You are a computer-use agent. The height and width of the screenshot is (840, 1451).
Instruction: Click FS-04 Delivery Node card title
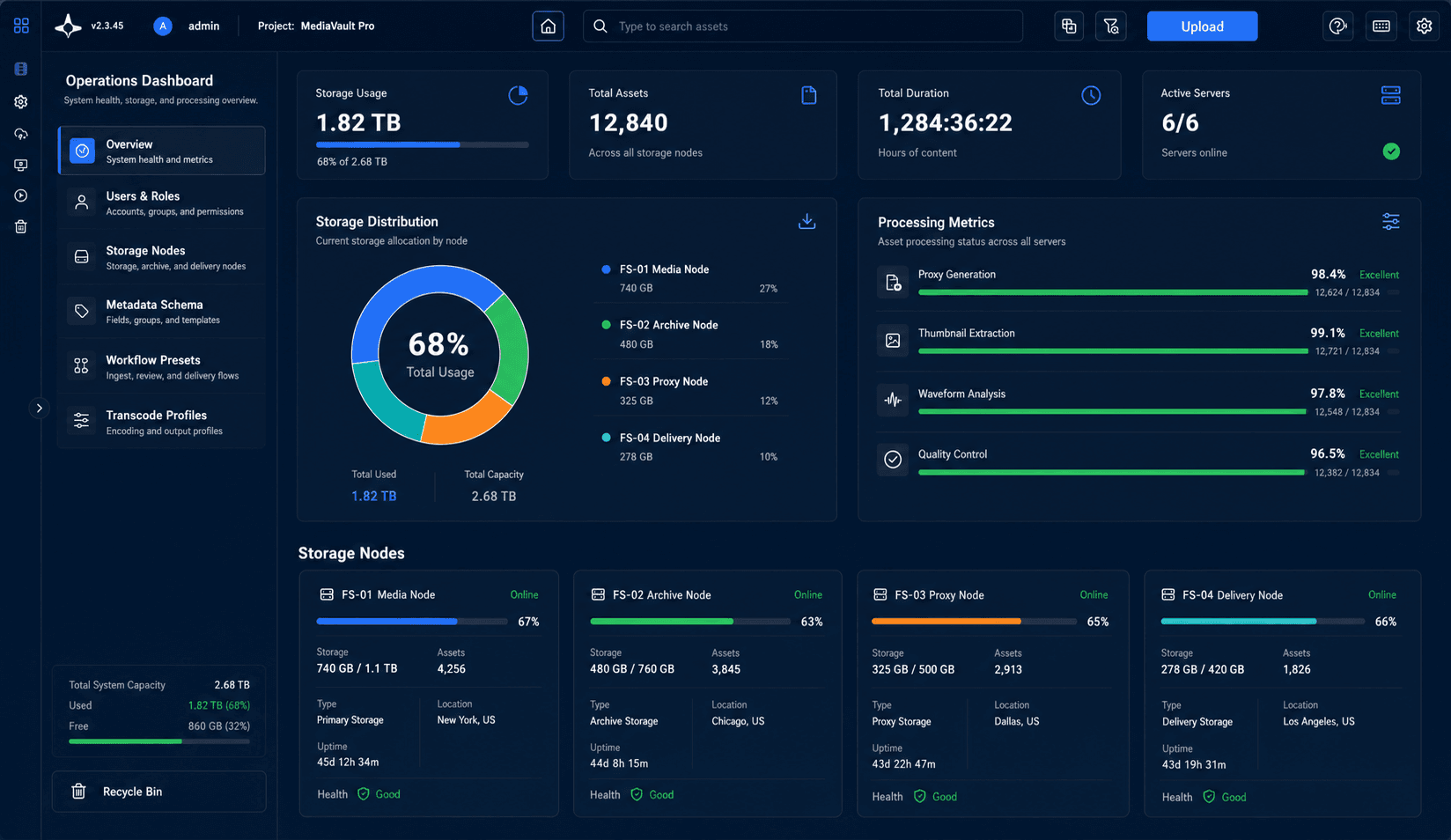(1233, 595)
